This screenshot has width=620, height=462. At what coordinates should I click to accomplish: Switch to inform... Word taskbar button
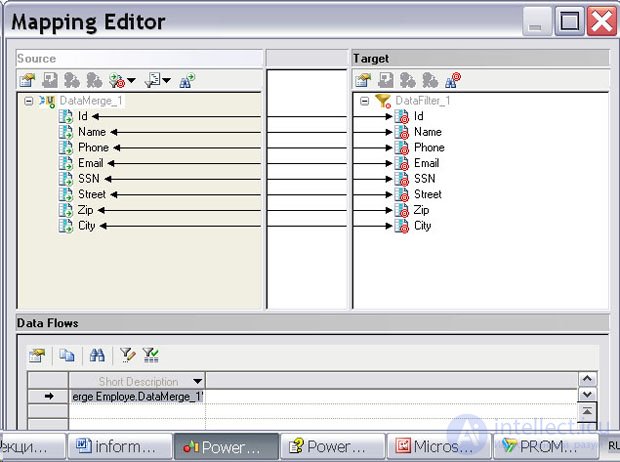(120, 447)
